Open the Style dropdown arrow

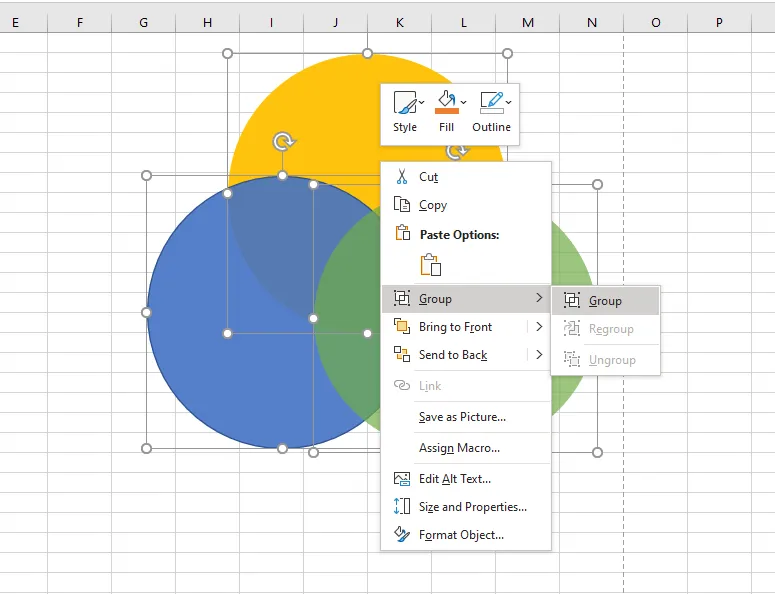(422, 102)
